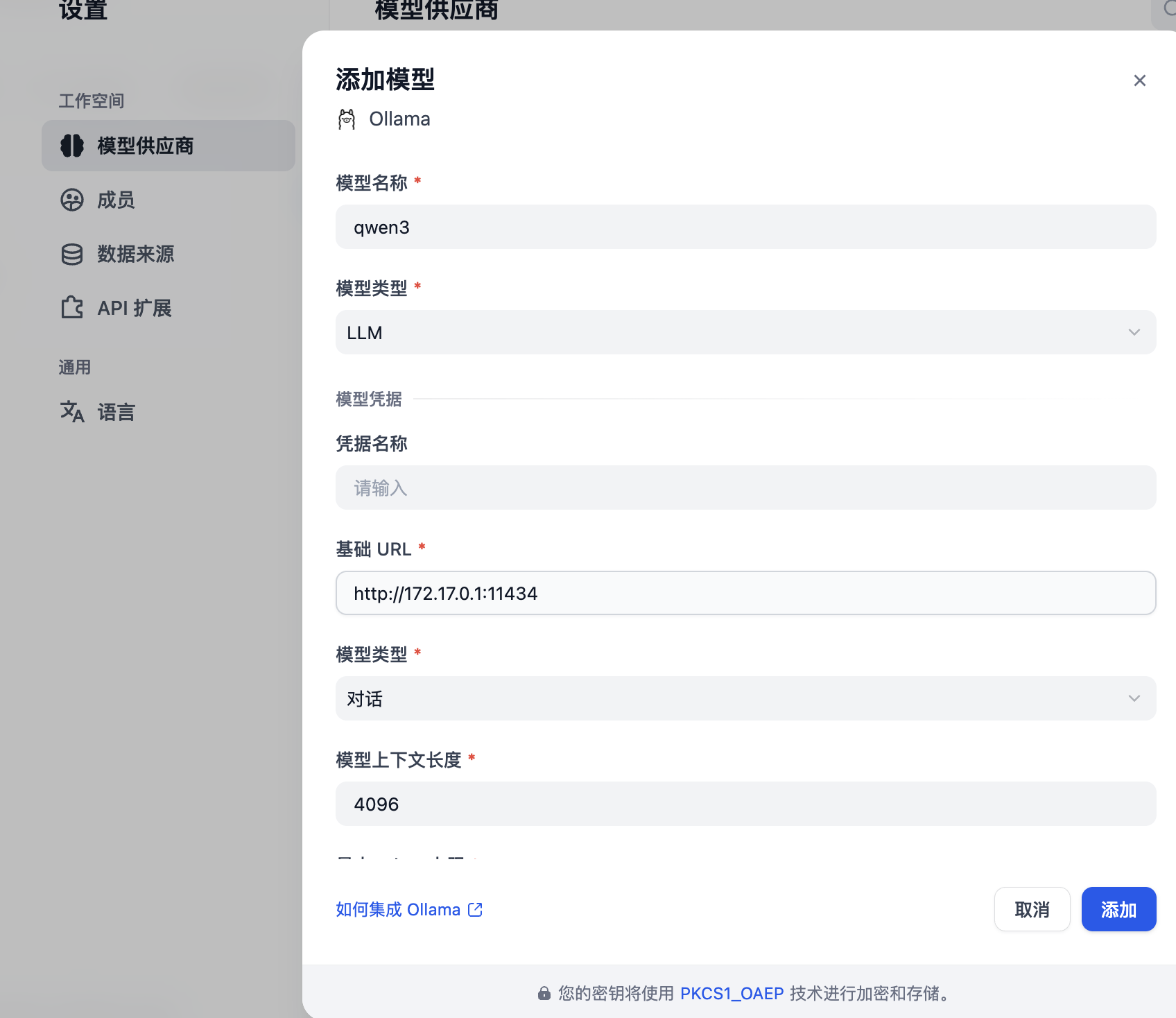Click the 通用 sidebar heading

(75, 368)
